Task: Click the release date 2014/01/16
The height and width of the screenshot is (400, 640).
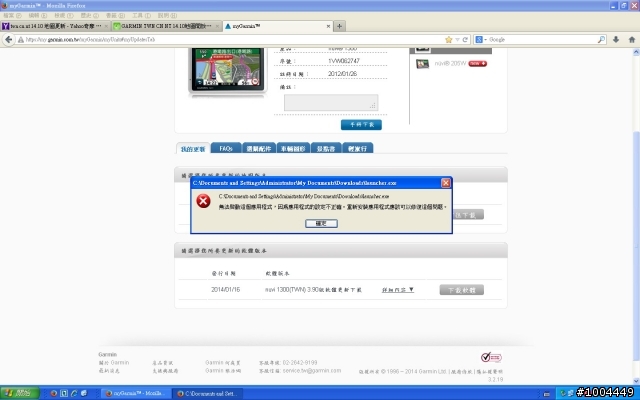Action: tap(225, 289)
